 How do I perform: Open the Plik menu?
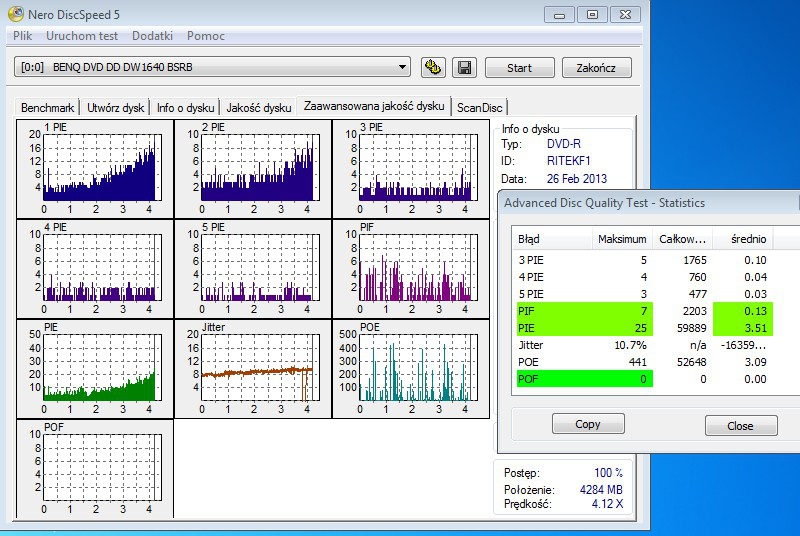click(x=22, y=36)
